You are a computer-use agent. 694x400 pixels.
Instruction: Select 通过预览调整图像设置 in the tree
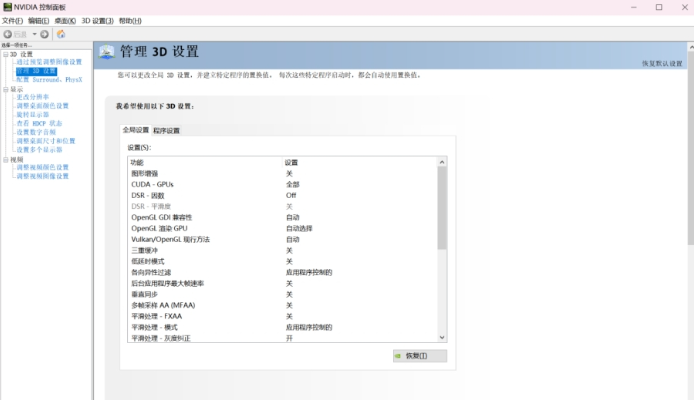point(49,62)
